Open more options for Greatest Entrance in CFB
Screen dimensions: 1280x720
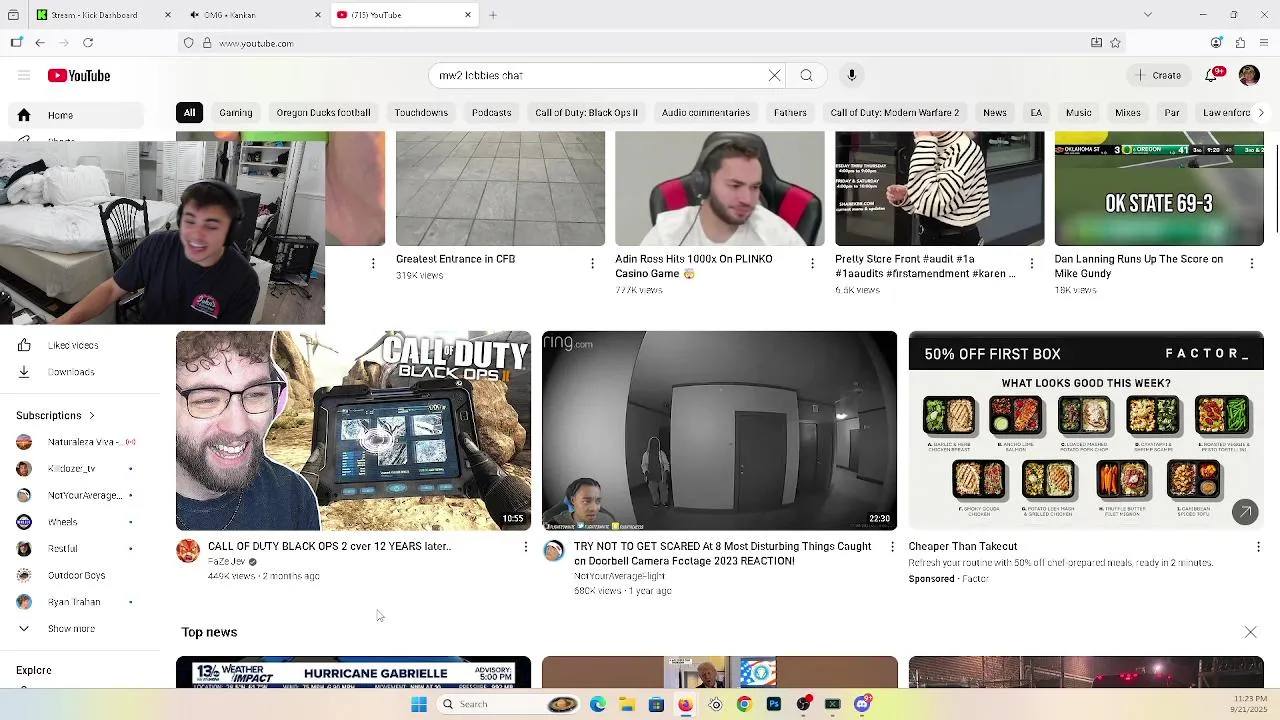tap(592, 264)
